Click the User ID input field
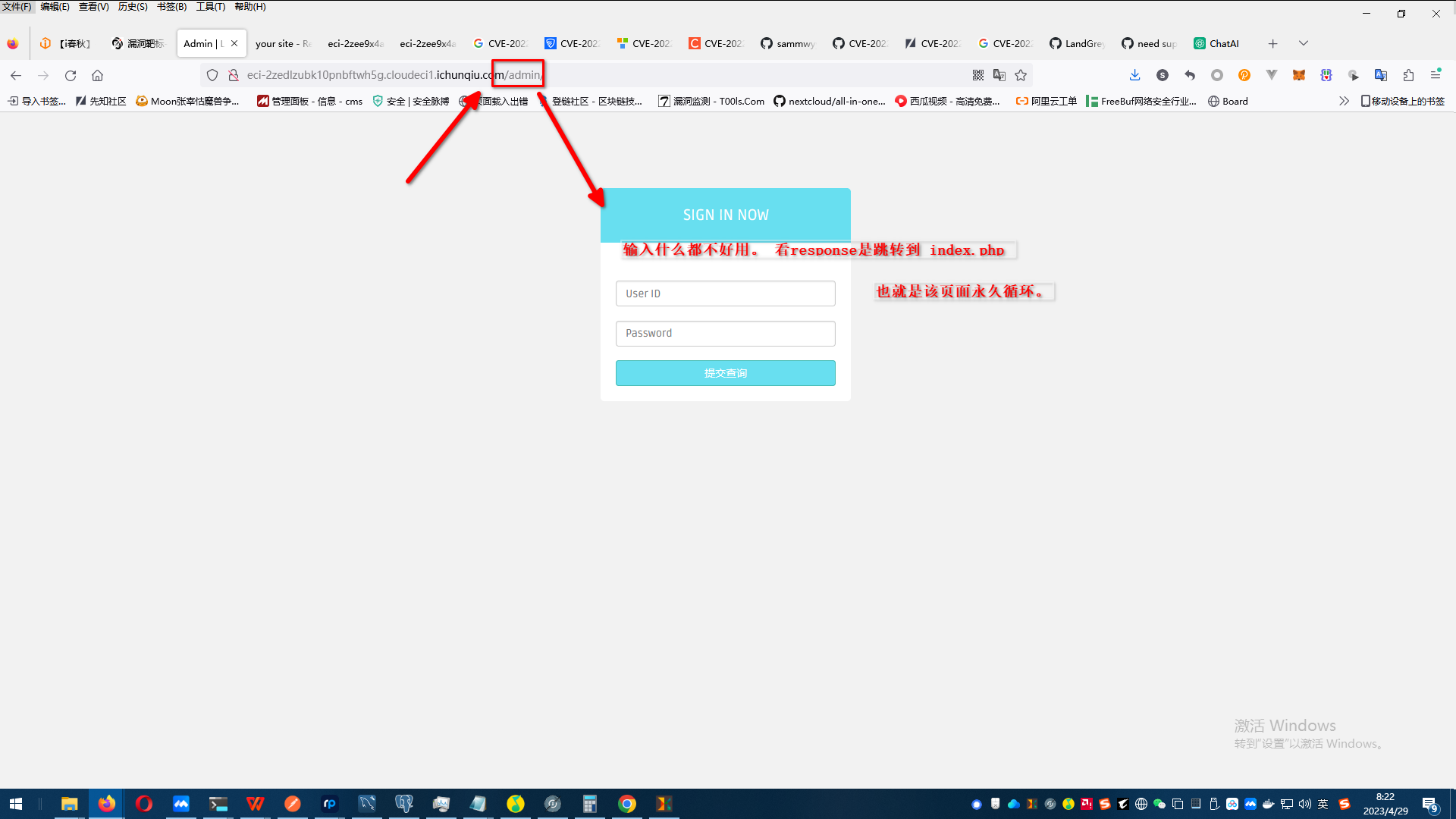Screen dimensions: 1456x819 tap(725, 293)
